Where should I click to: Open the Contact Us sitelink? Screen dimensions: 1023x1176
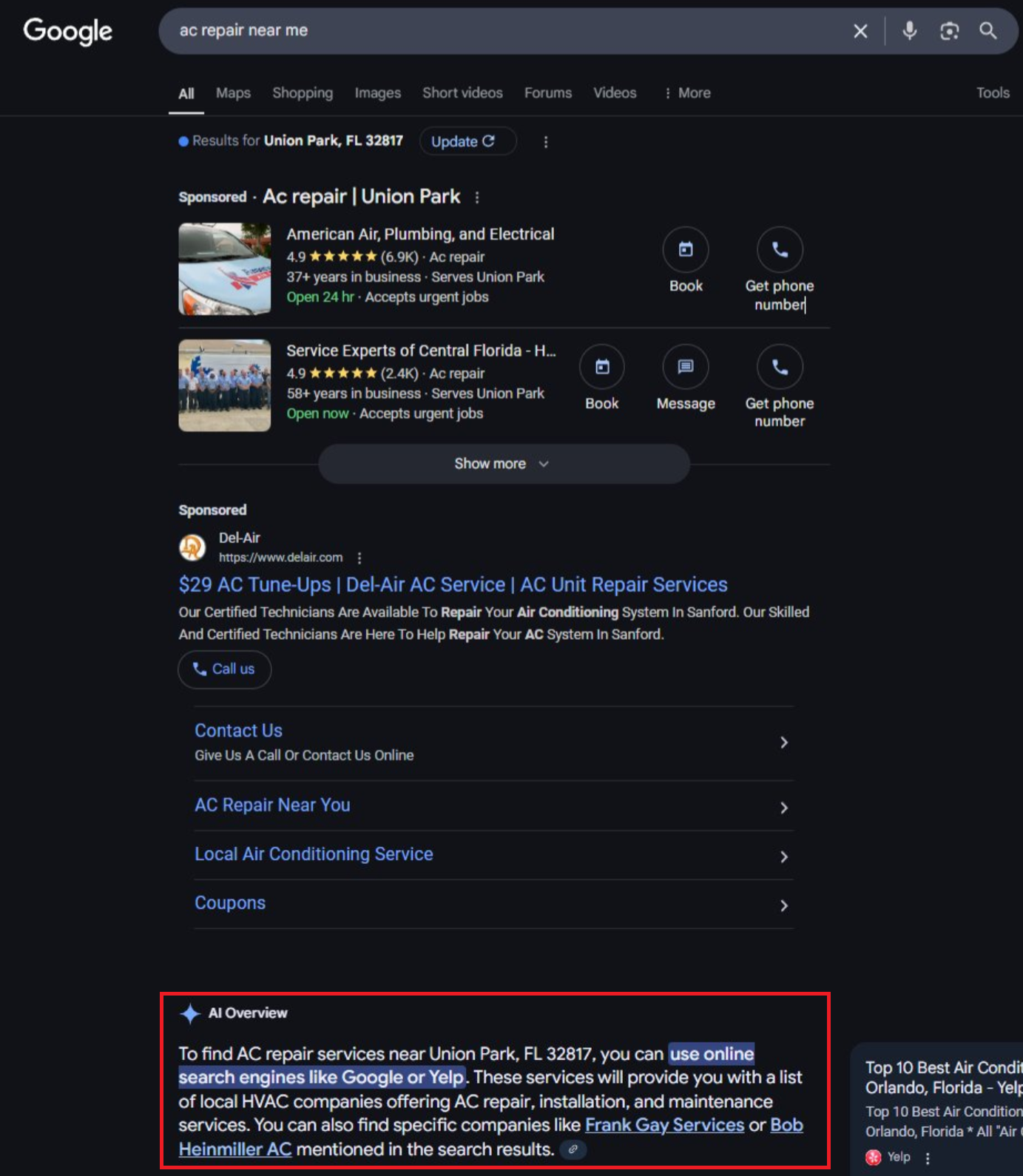[x=238, y=731]
